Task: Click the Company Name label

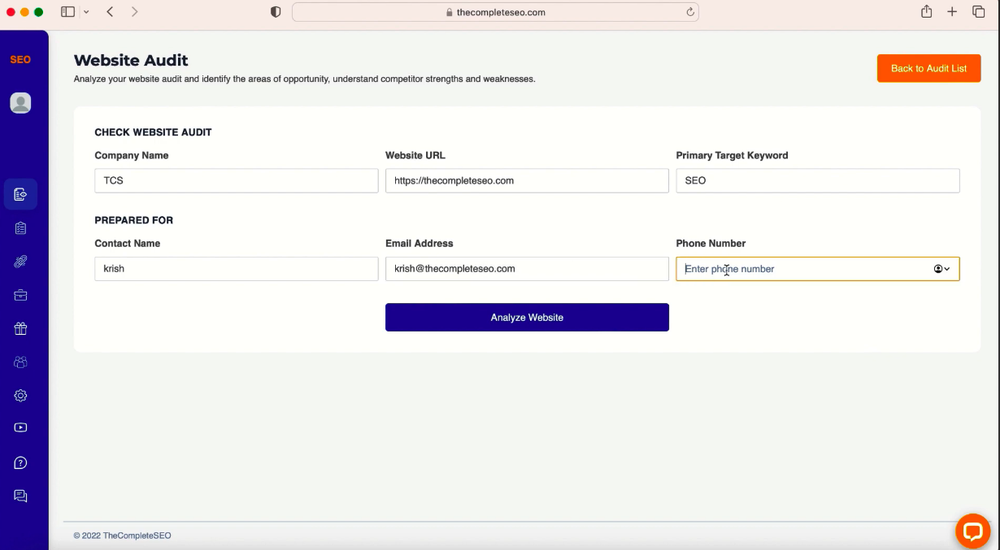Action: click(x=131, y=155)
